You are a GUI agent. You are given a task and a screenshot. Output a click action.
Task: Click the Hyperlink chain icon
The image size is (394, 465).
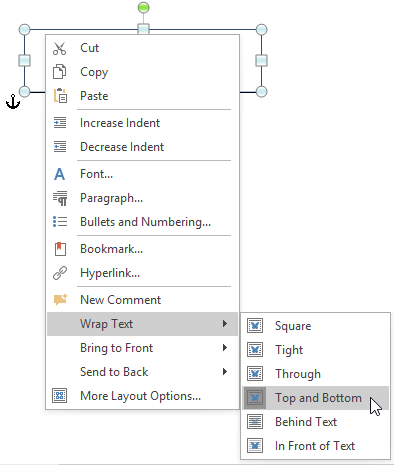tap(60, 273)
